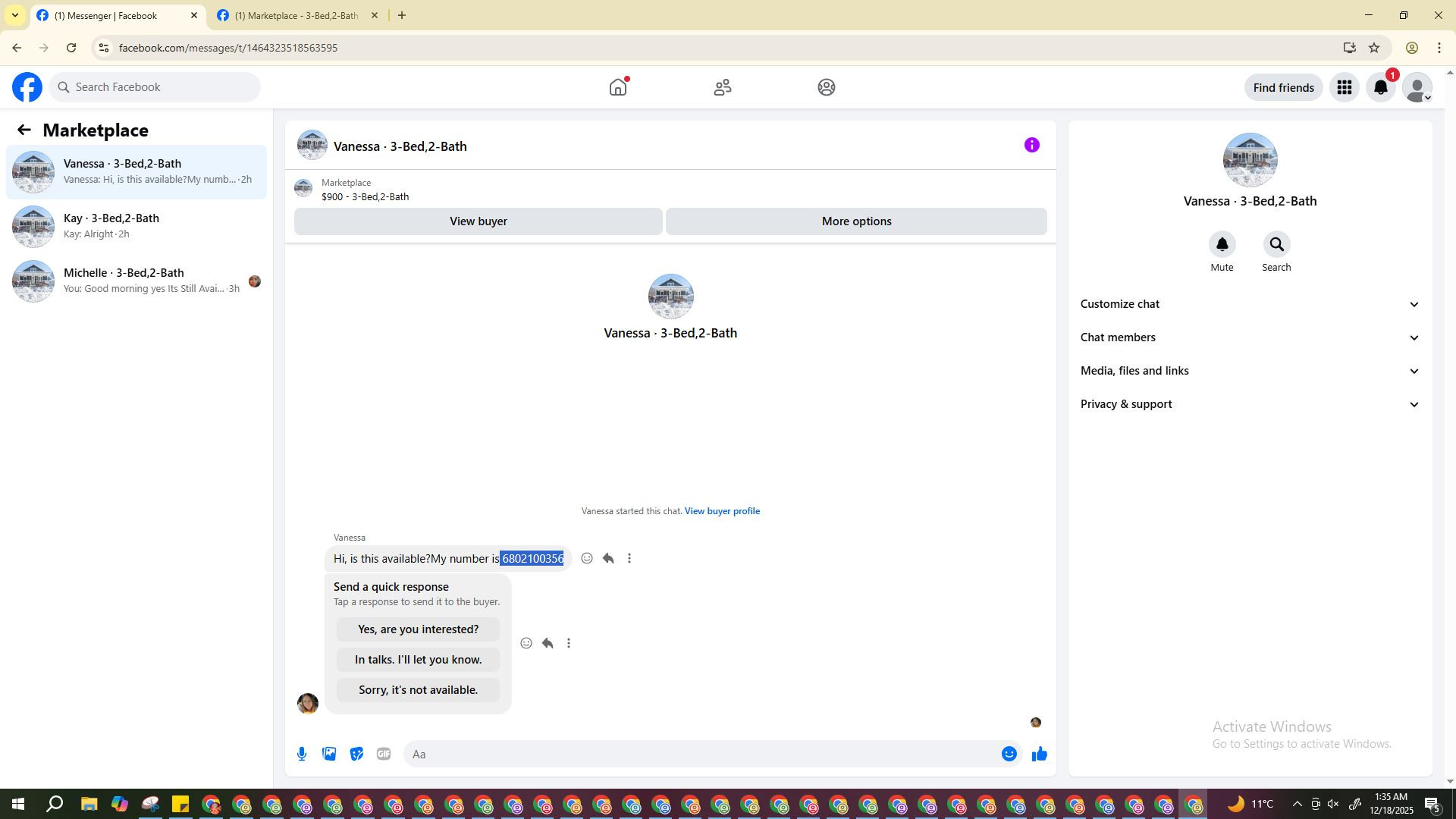Open the sticker picker icon

[356, 754]
